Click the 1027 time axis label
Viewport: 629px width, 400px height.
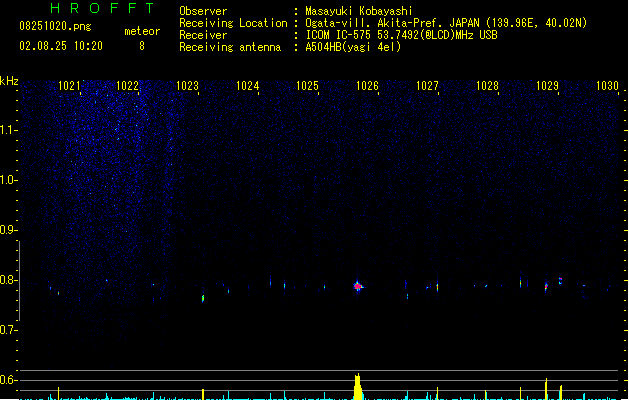click(427, 85)
